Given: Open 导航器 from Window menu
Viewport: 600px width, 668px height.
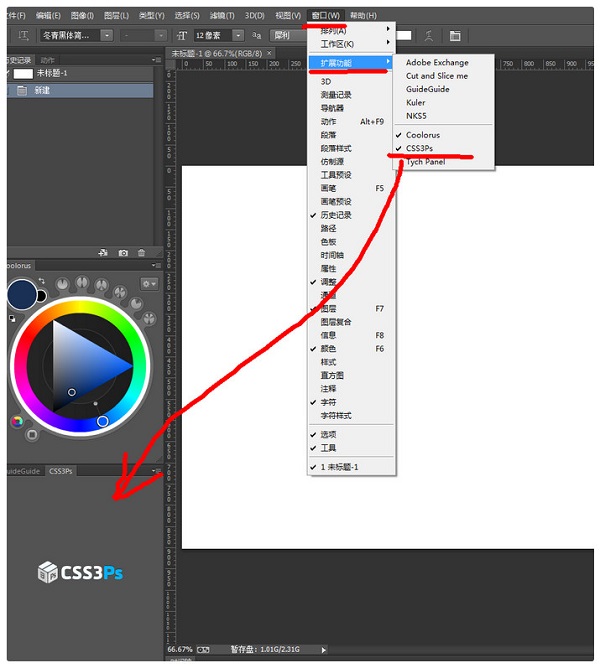Looking at the screenshot, I should [x=350, y=108].
